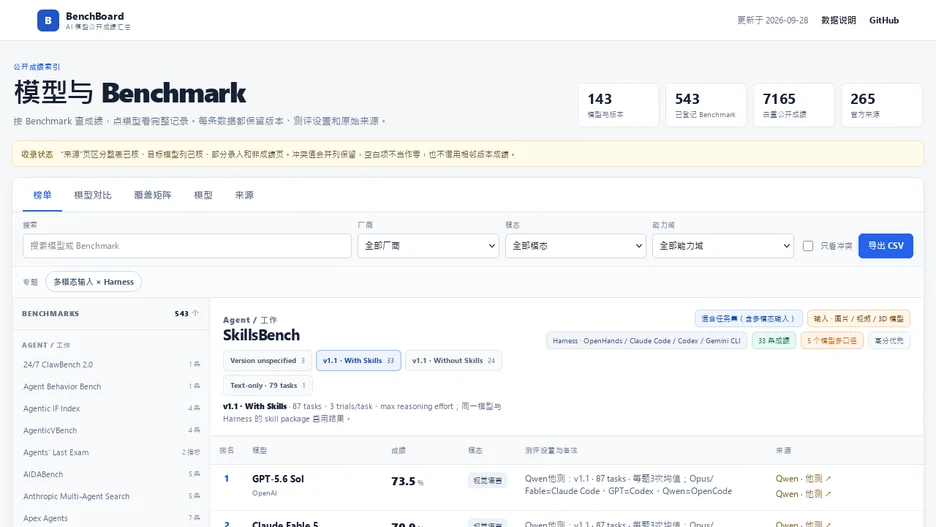Viewport: 936px width, 527px height.
Task: Click the 更新于 2026-09-28 date text
Action: (772, 20)
